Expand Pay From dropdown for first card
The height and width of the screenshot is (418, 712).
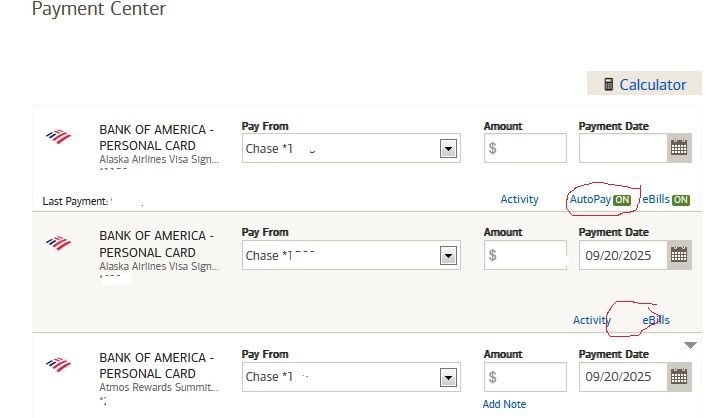pos(449,149)
